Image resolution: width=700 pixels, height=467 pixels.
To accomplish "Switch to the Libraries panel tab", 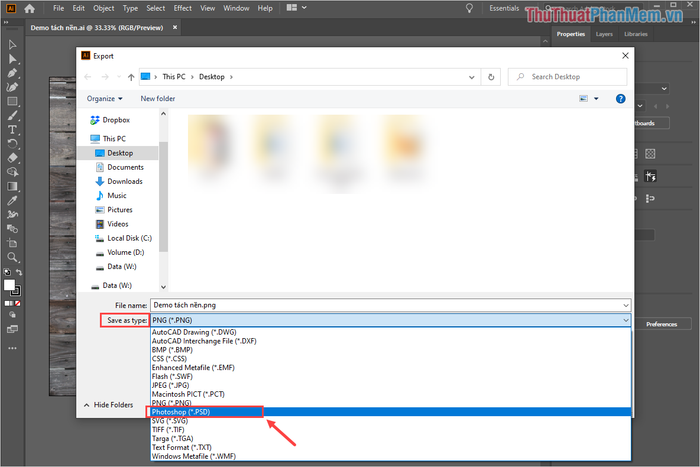I will (636, 34).
